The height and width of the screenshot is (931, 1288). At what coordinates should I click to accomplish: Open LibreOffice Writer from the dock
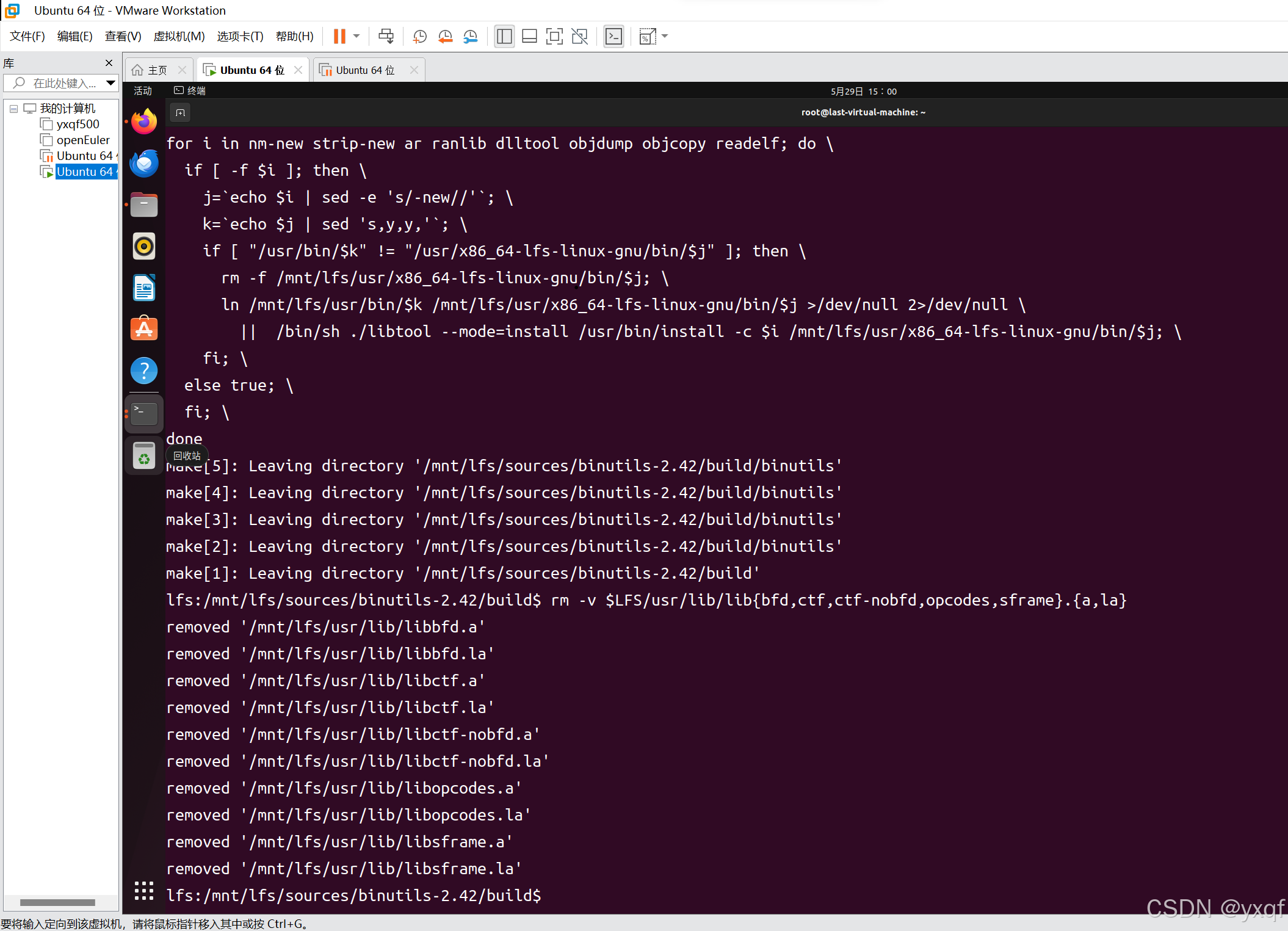[x=144, y=288]
